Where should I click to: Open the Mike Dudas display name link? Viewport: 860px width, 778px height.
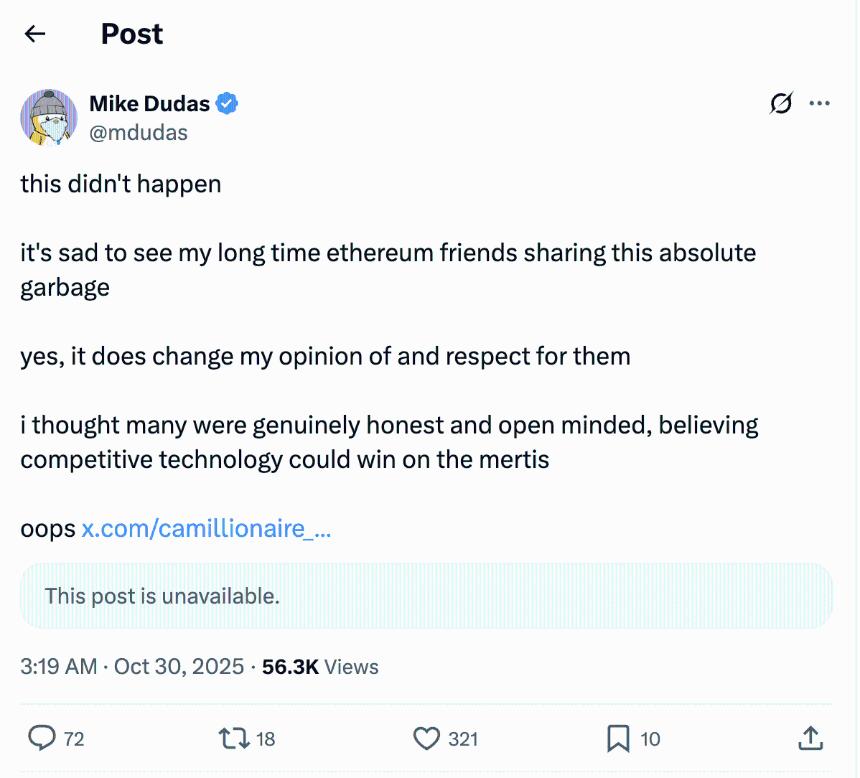coord(150,103)
